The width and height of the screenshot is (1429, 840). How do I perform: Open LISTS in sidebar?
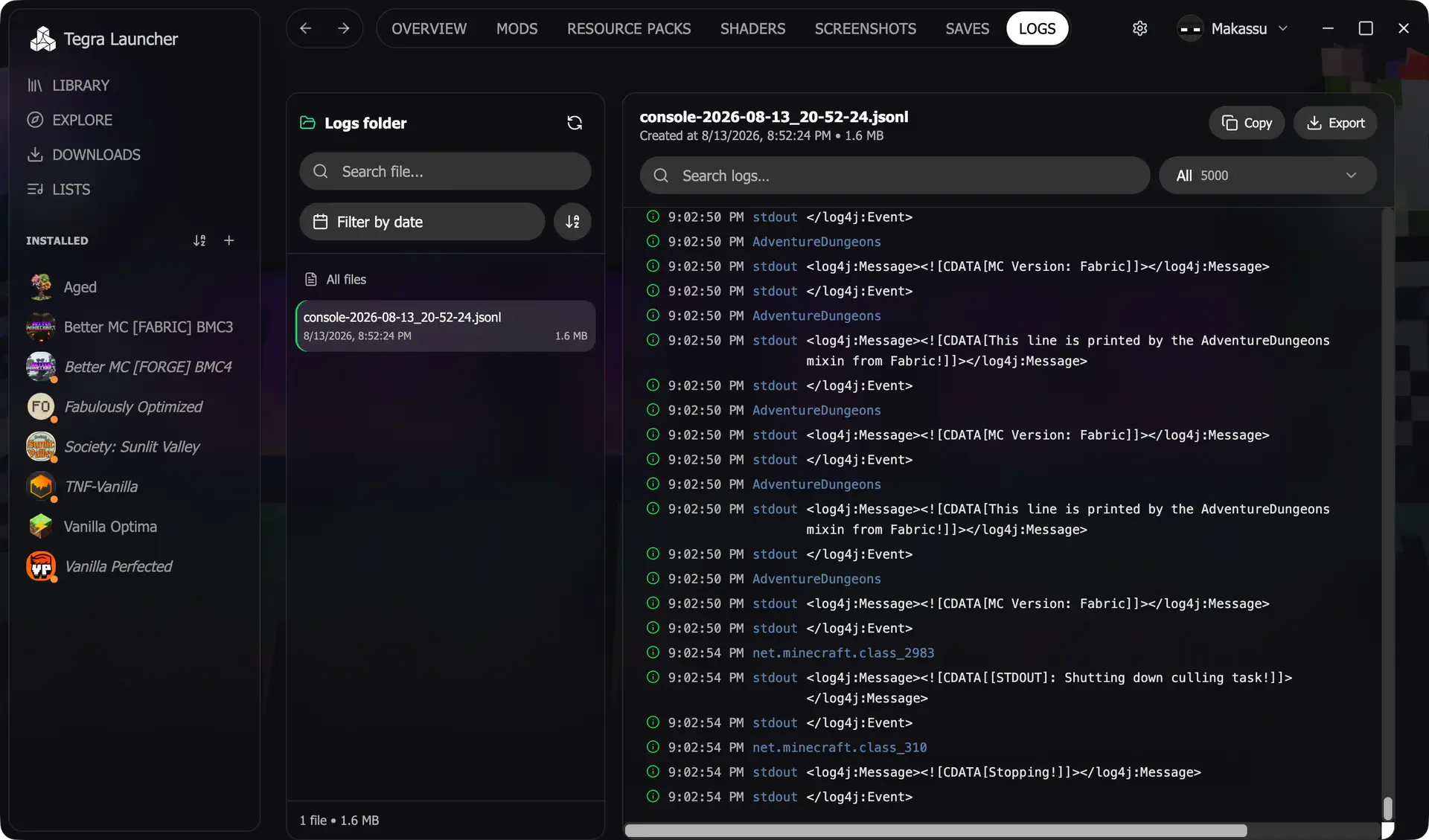point(58,190)
